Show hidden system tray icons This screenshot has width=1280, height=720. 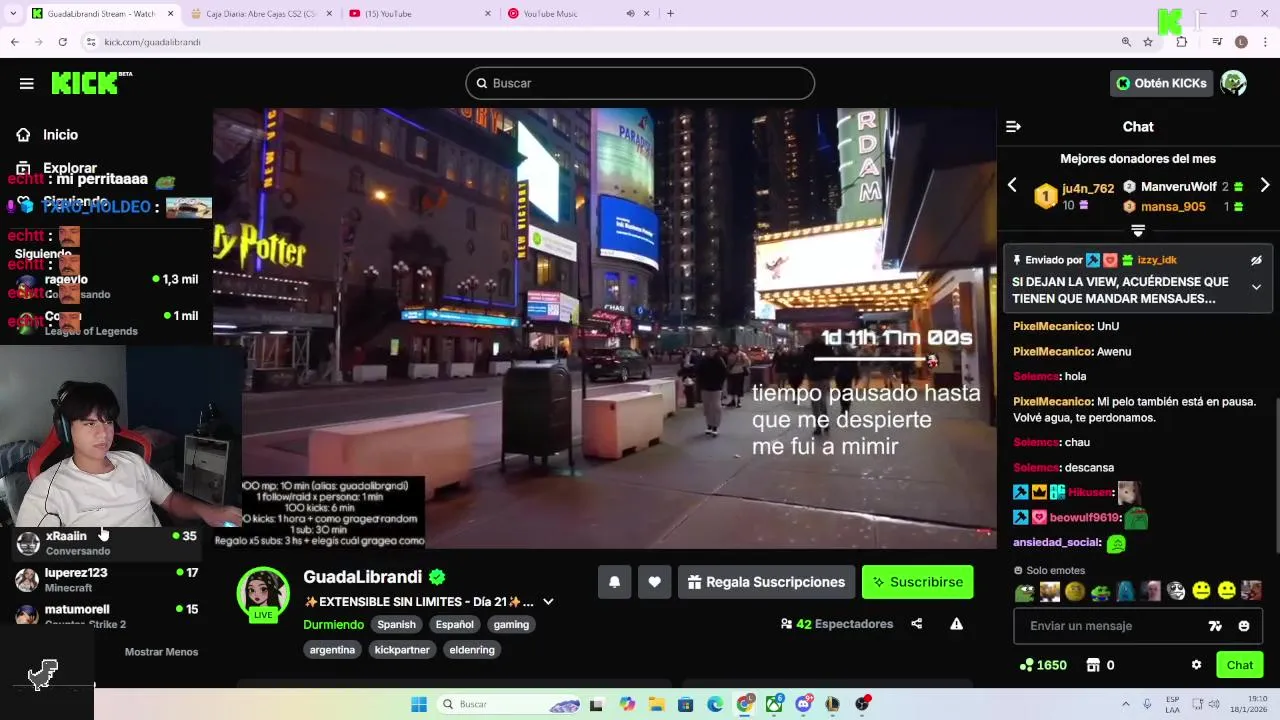pos(1126,704)
